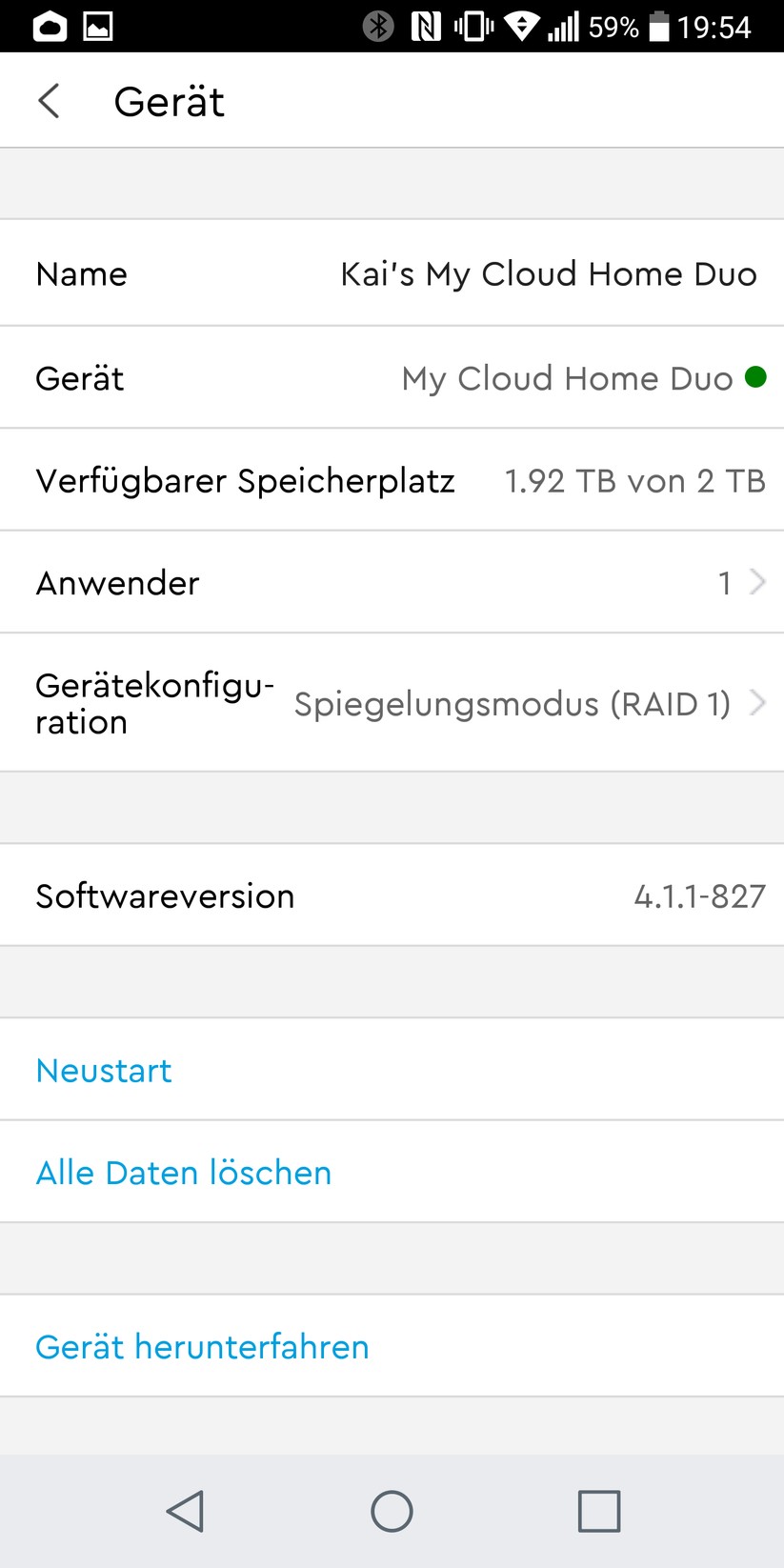Tap the Wi-Fi signal icon in status bar
Screen dimensions: 784x1568
click(x=521, y=26)
